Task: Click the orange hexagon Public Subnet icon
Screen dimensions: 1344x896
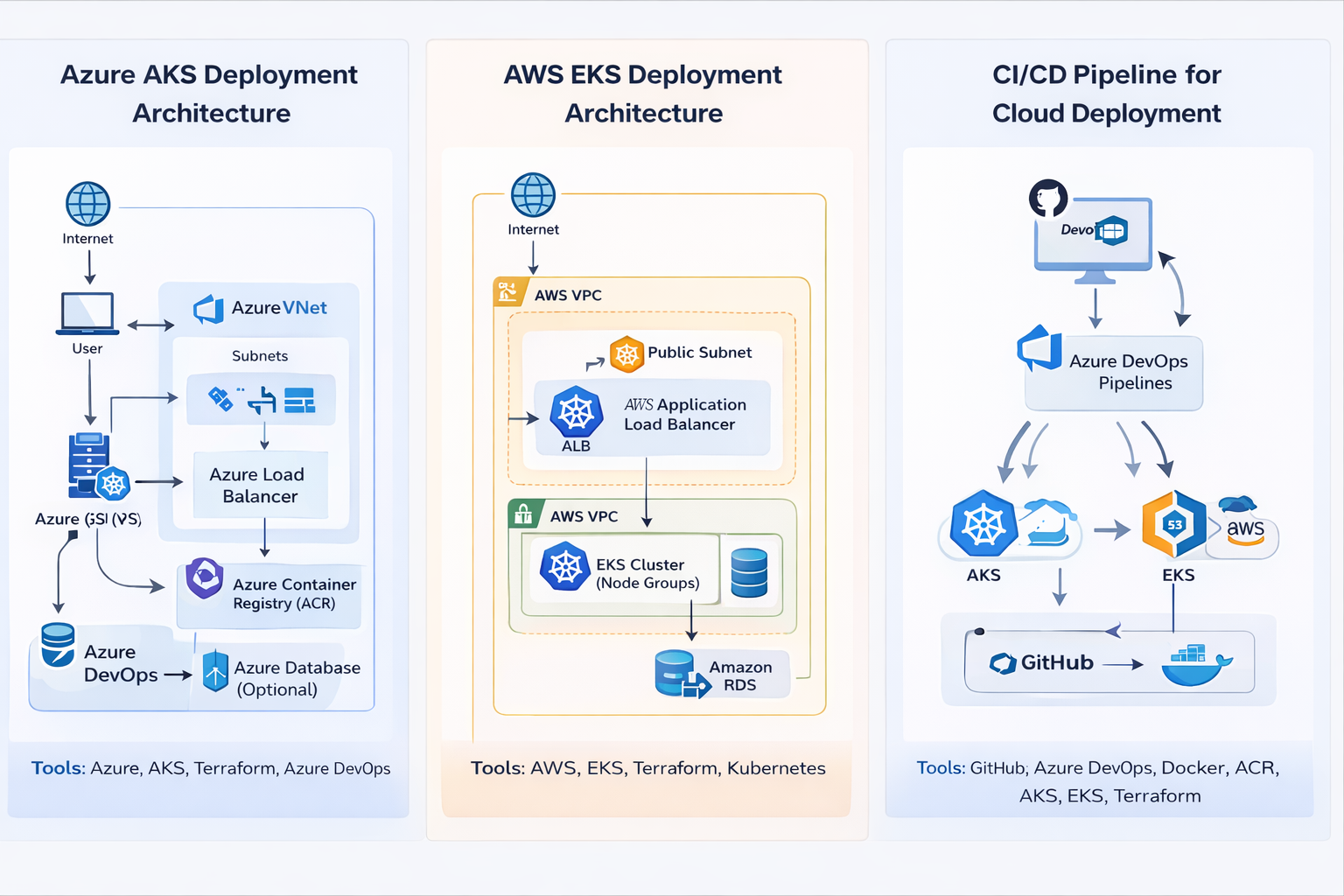Action: (x=626, y=354)
